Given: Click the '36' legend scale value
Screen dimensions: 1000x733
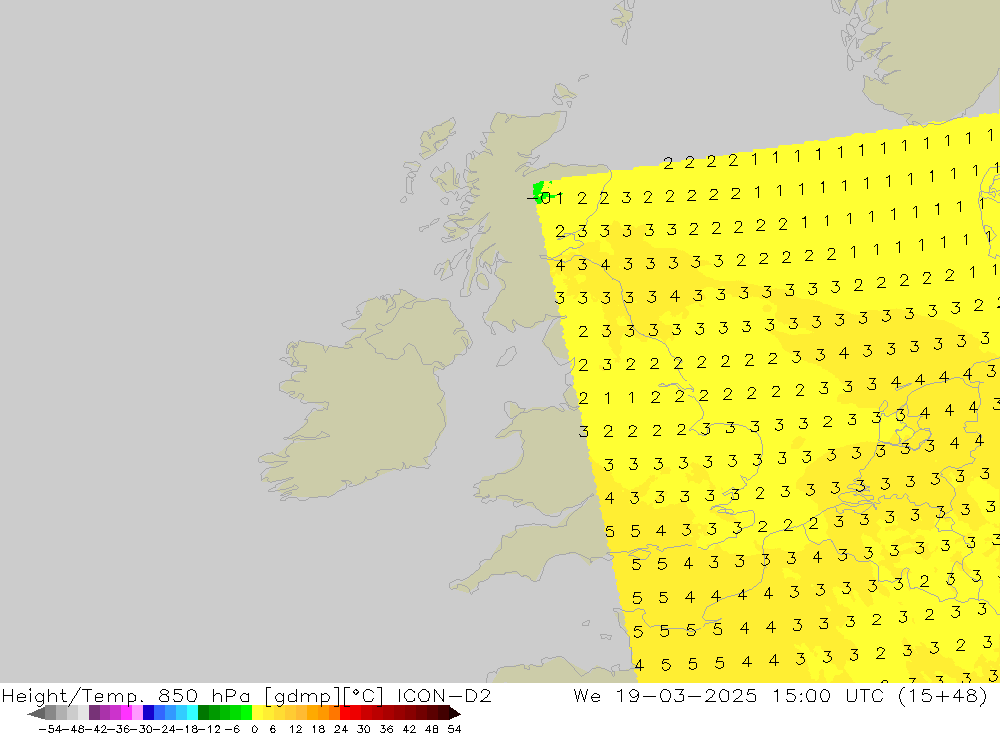Looking at the screenshot, I should pos(386,729).
